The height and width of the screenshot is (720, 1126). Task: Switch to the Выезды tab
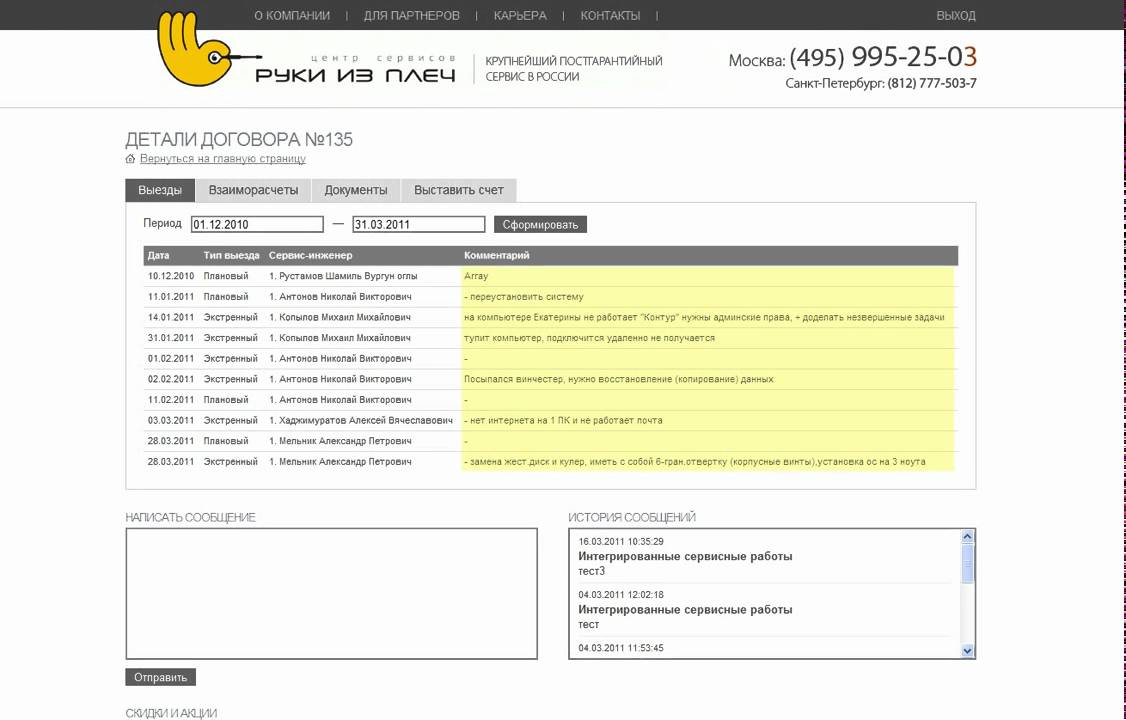click(x=160, y=190)
